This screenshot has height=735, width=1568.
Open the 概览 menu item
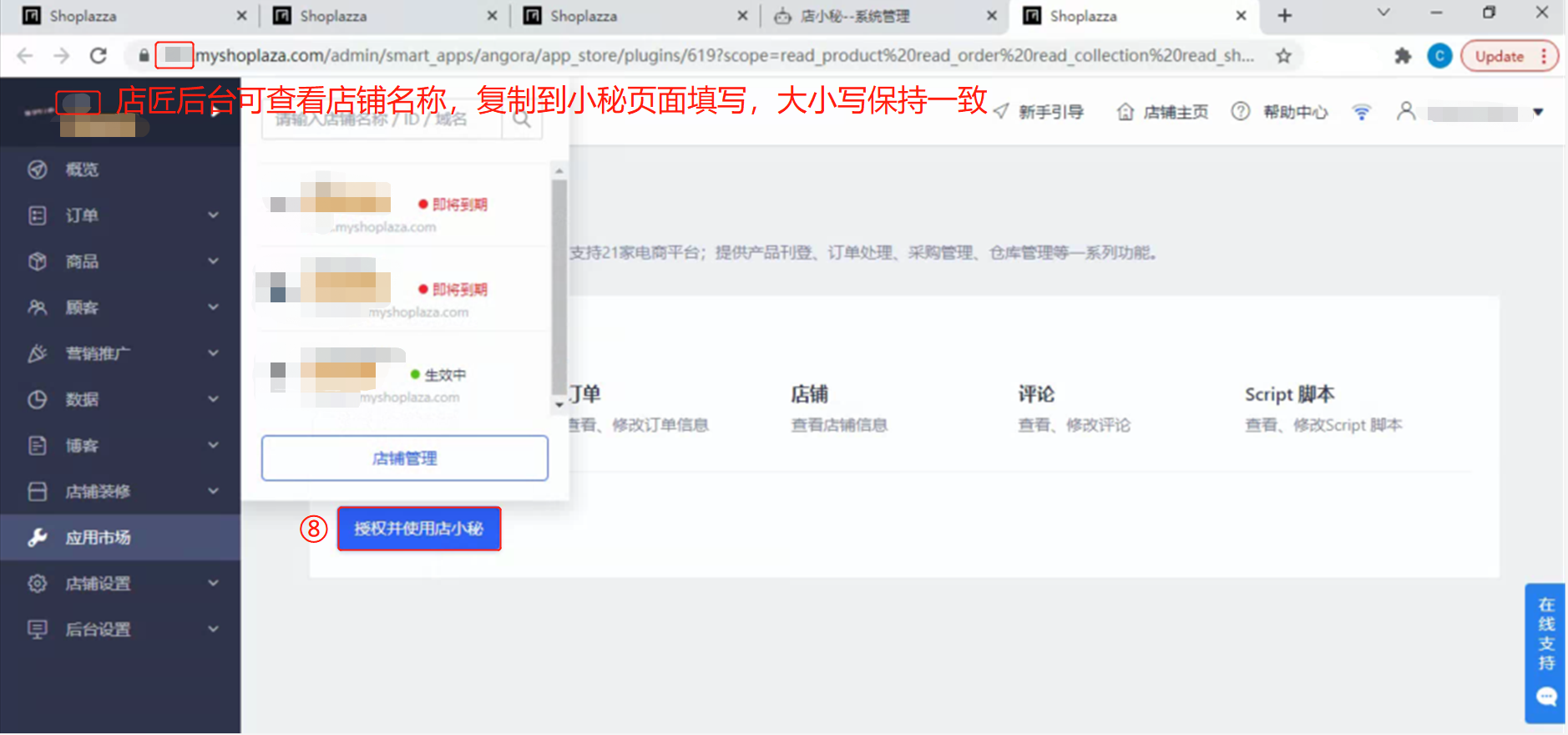pyautogui.click(x=120, y=170)
